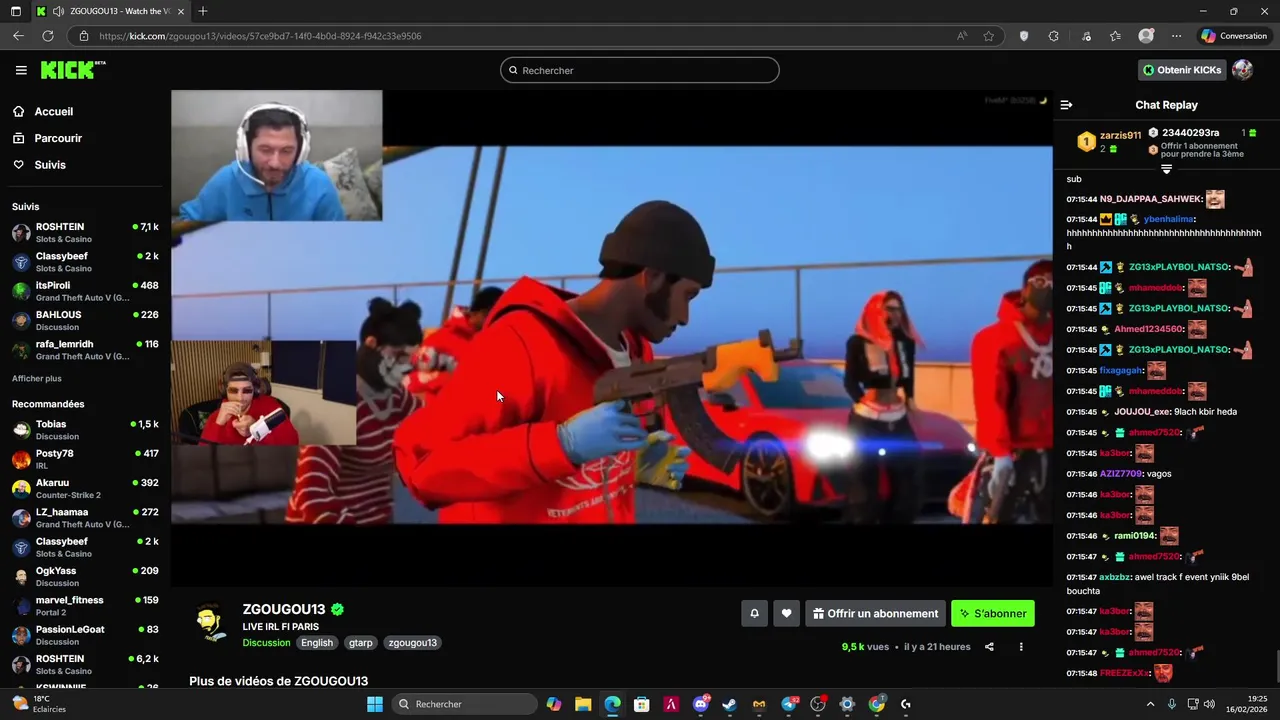Open the Kick hamburger menu
This screenshot has width=1280, height=720.
coord(21,70)
